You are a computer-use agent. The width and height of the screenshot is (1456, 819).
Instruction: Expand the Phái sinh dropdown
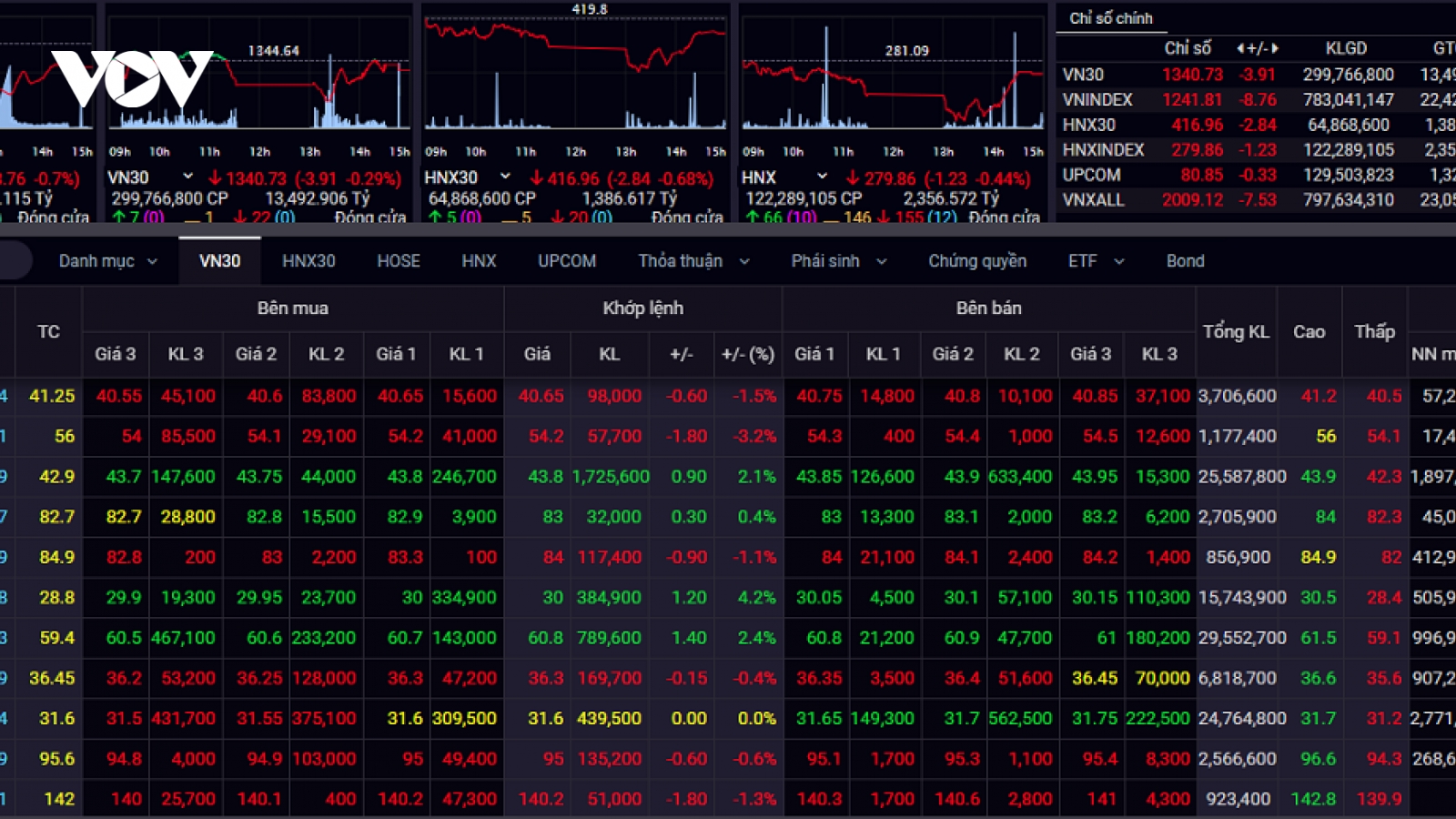(838, 261)
